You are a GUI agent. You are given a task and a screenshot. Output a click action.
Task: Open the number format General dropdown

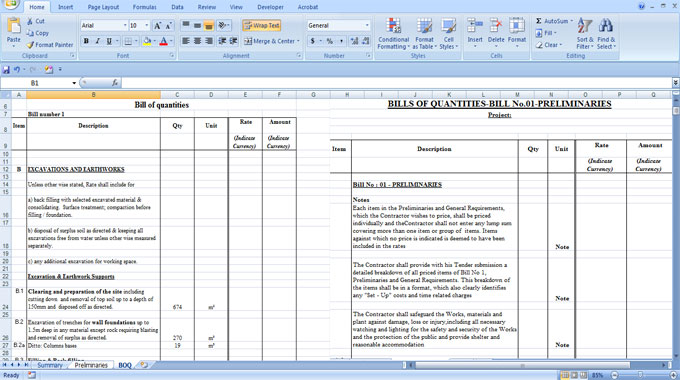367,26
